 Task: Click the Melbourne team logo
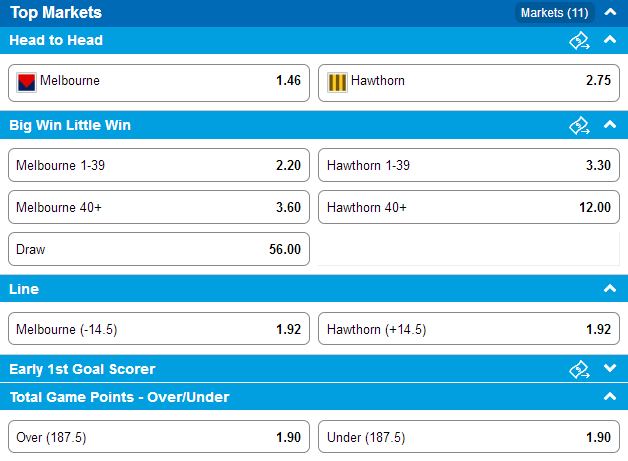(26, 83)
